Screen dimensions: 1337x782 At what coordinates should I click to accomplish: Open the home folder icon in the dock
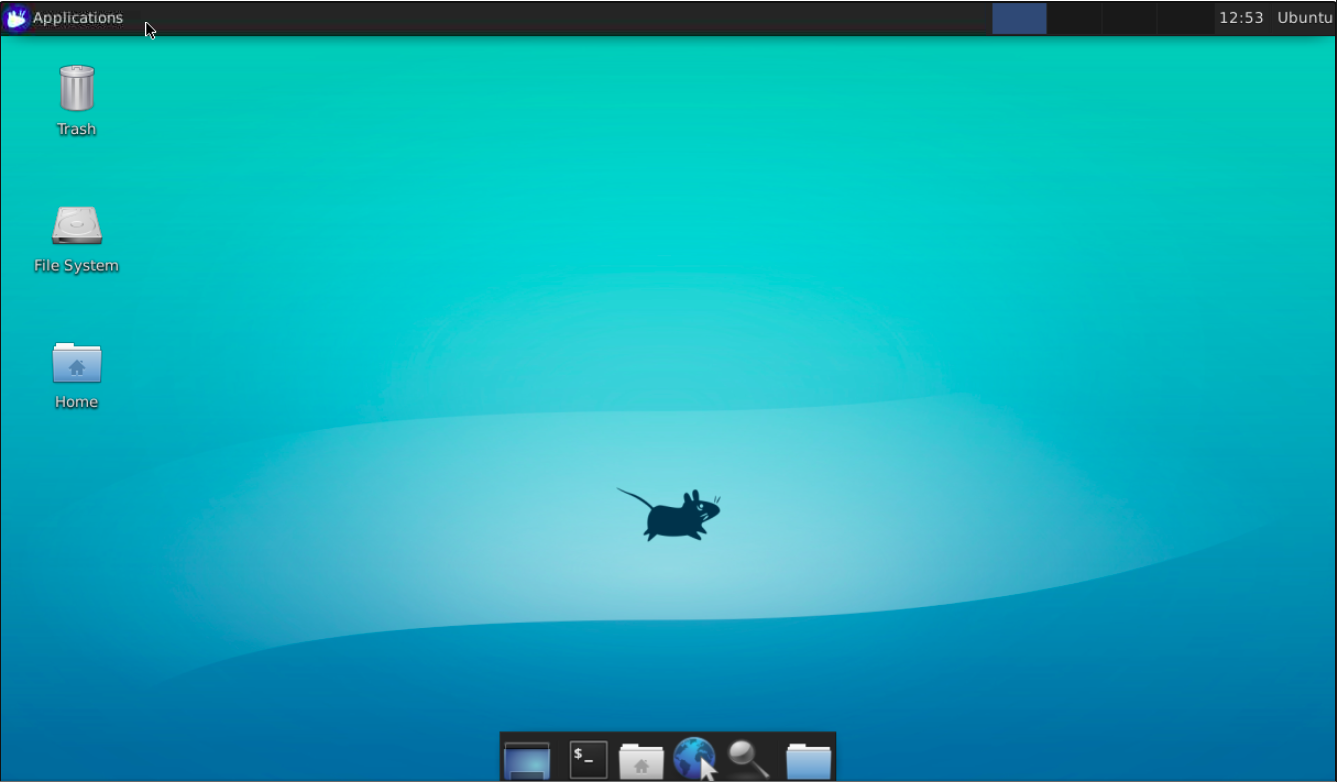coord(641,759)
